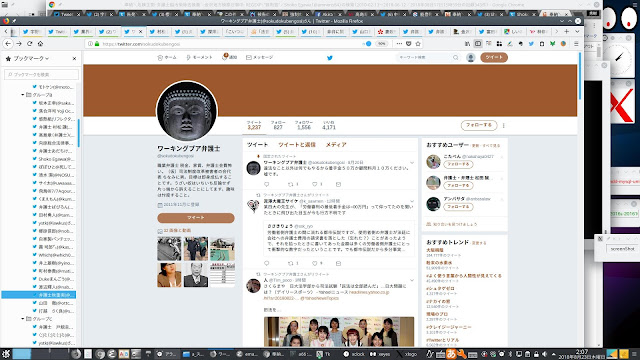Open a new Firefox tab with plus

tap(567, 31)
